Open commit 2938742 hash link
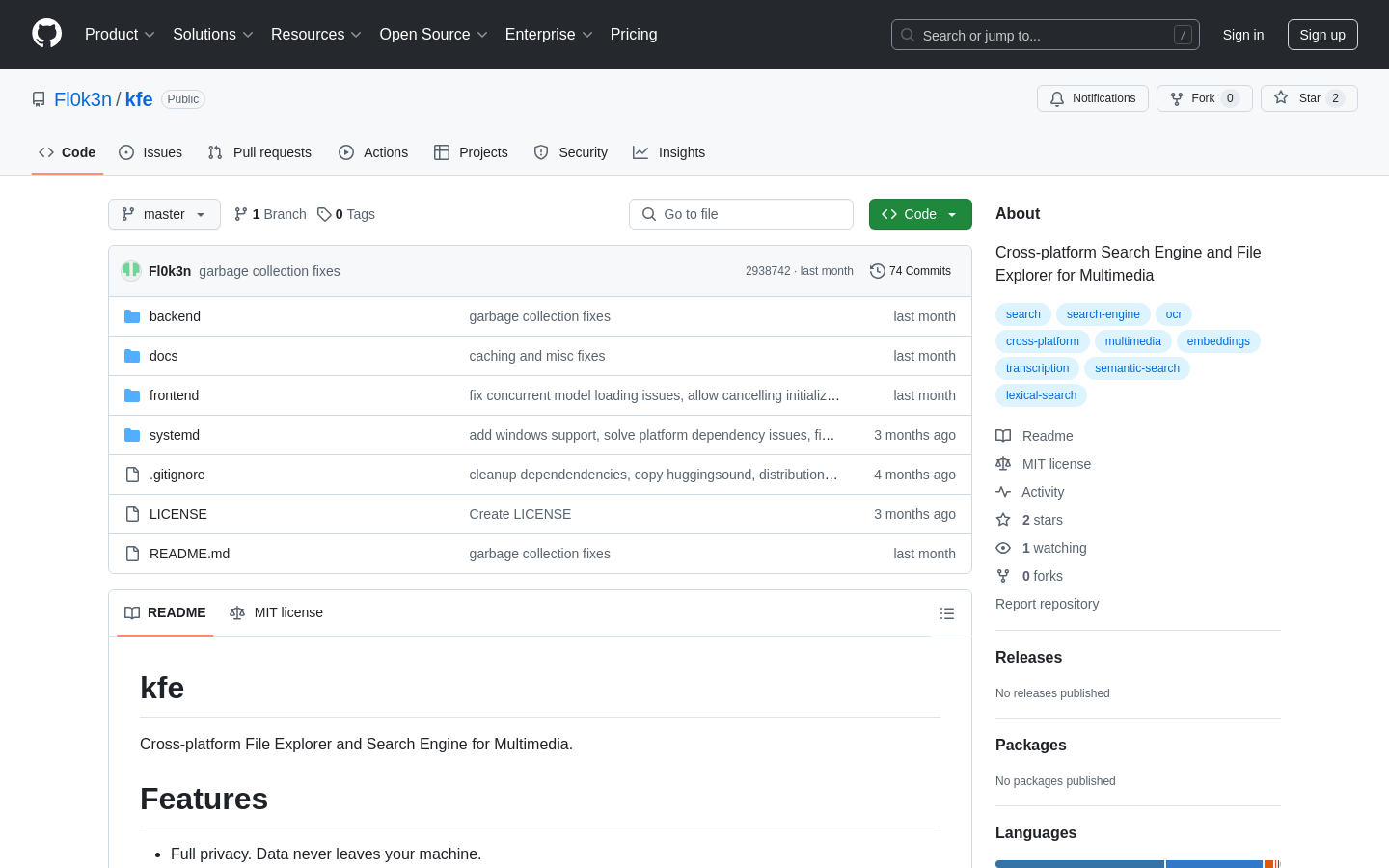 (x=768, y=271)
